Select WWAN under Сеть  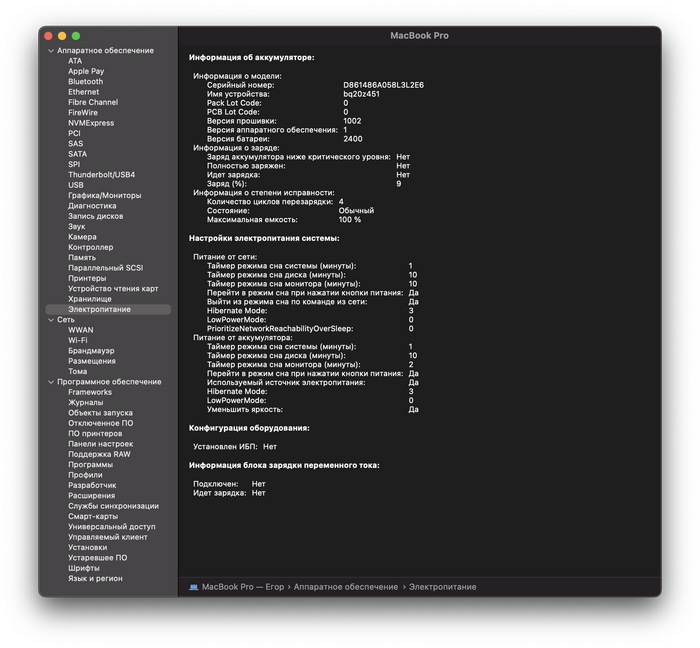coord(81,330)
